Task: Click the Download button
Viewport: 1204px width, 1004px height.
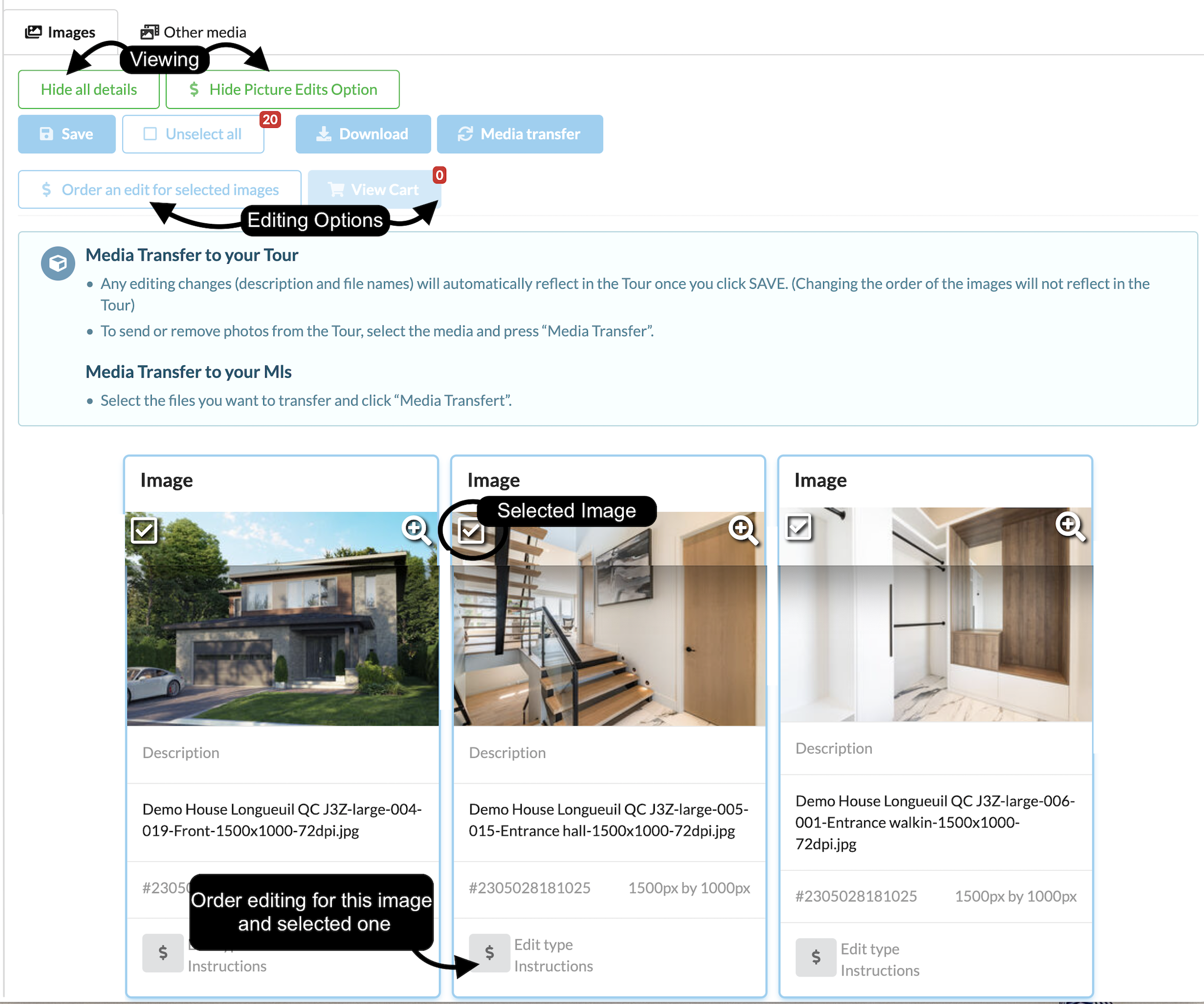Action: 363,134
